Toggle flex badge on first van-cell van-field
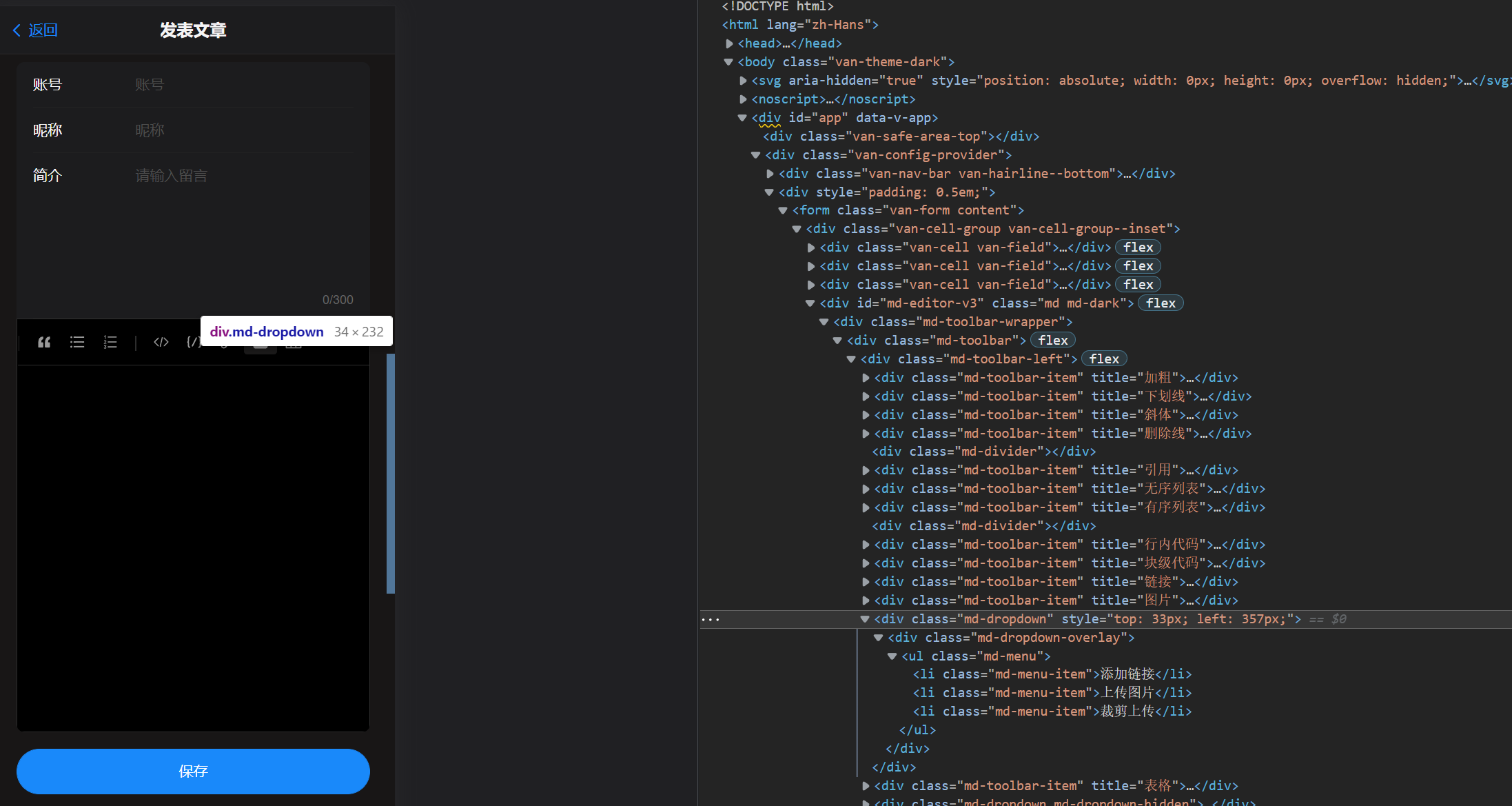Screen dimensions: 1512x806 click(1138, 248)
